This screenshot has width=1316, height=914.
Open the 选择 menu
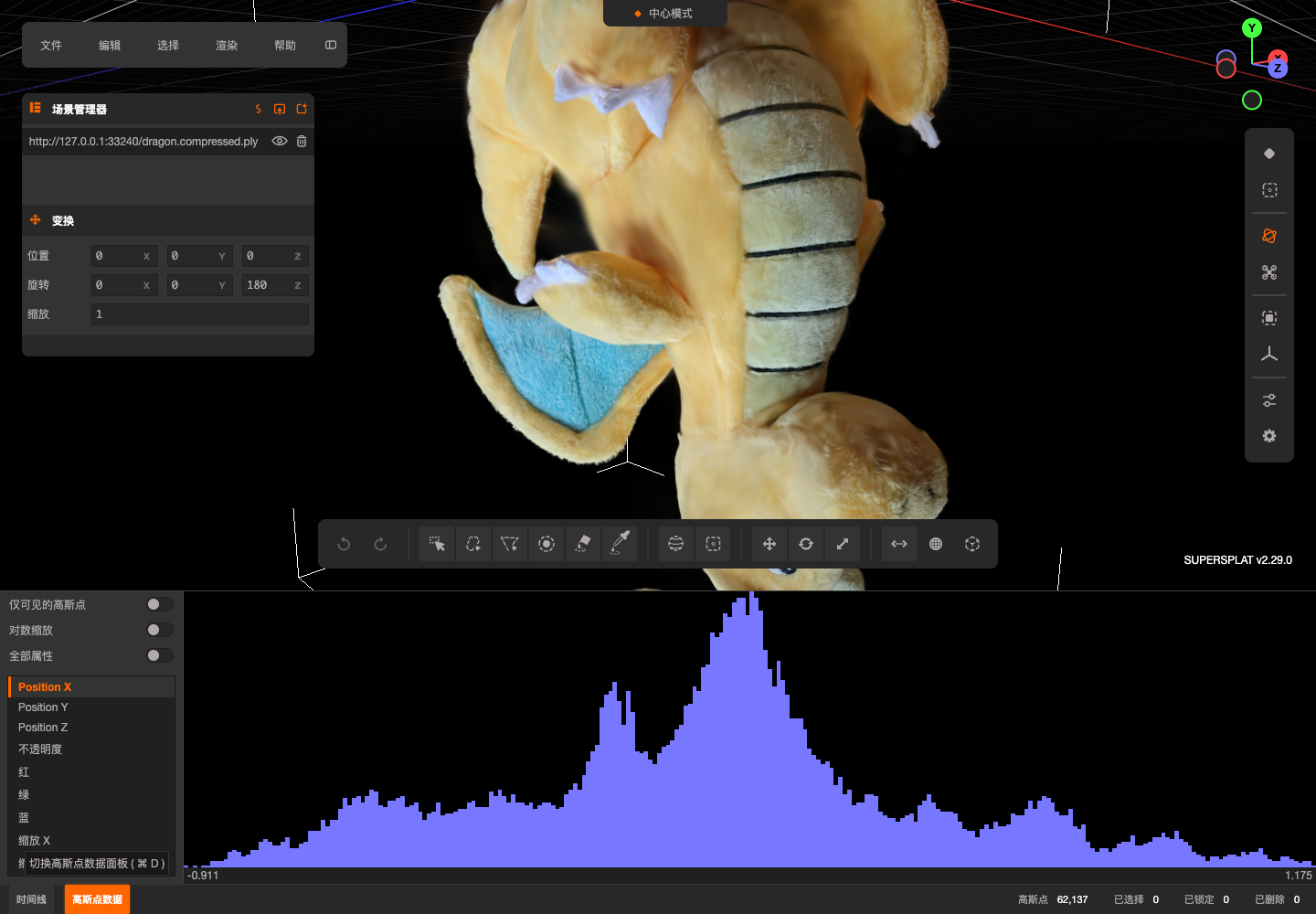(x=168, y=45)
